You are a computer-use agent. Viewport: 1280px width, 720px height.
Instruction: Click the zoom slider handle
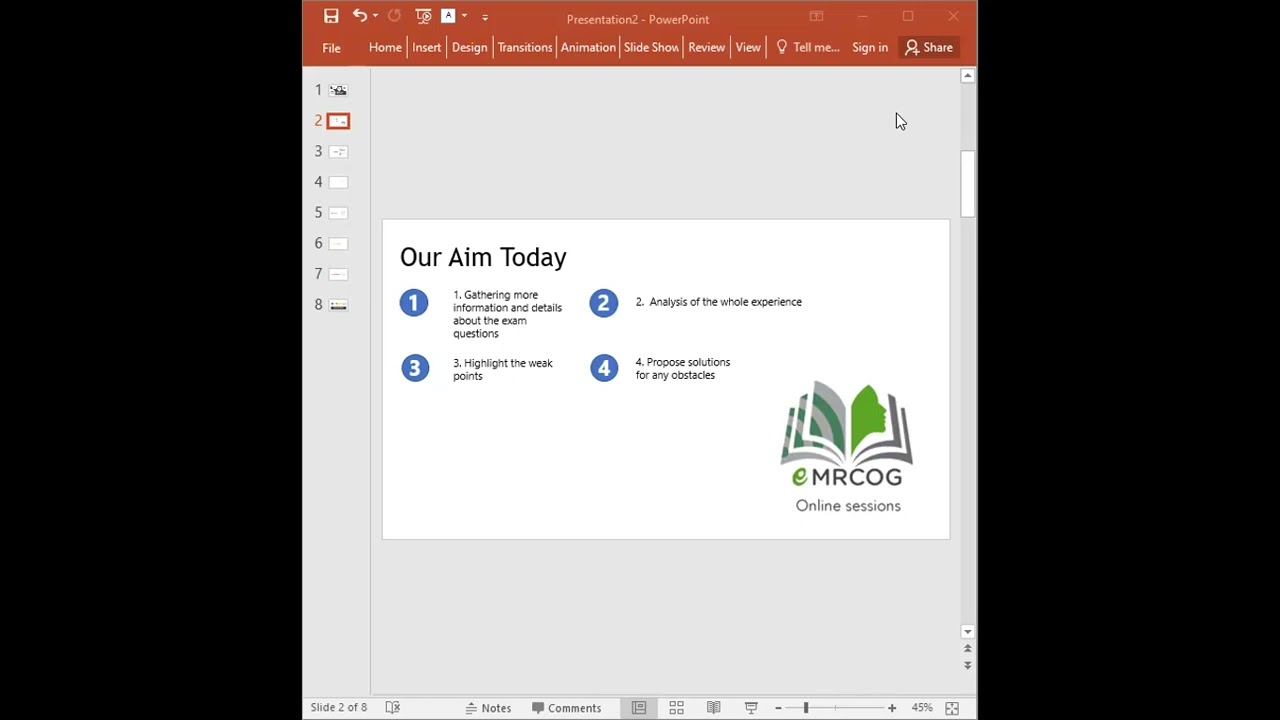(805, 708)
